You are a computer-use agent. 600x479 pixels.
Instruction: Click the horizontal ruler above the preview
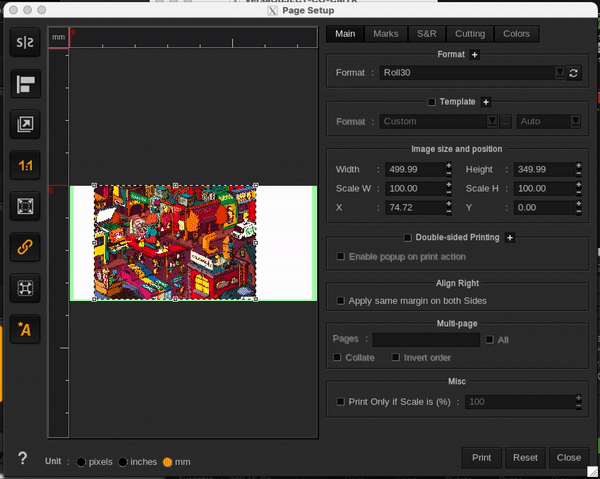coord(193,37)
